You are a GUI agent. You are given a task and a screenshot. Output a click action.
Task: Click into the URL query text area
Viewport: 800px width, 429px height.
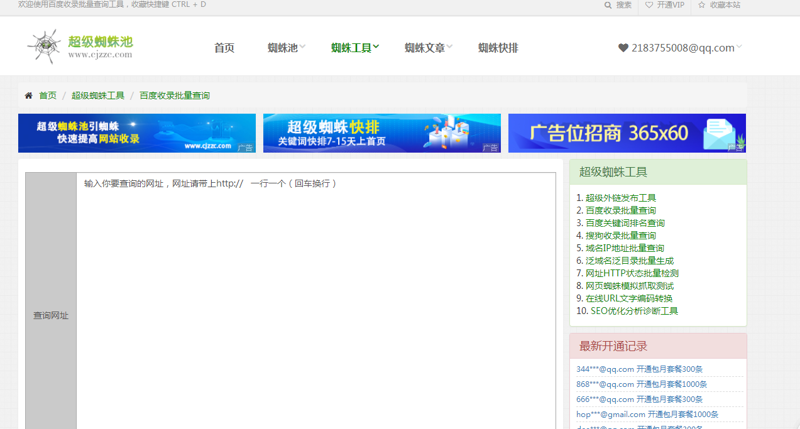pyautogui.click(x=316, y=301)
